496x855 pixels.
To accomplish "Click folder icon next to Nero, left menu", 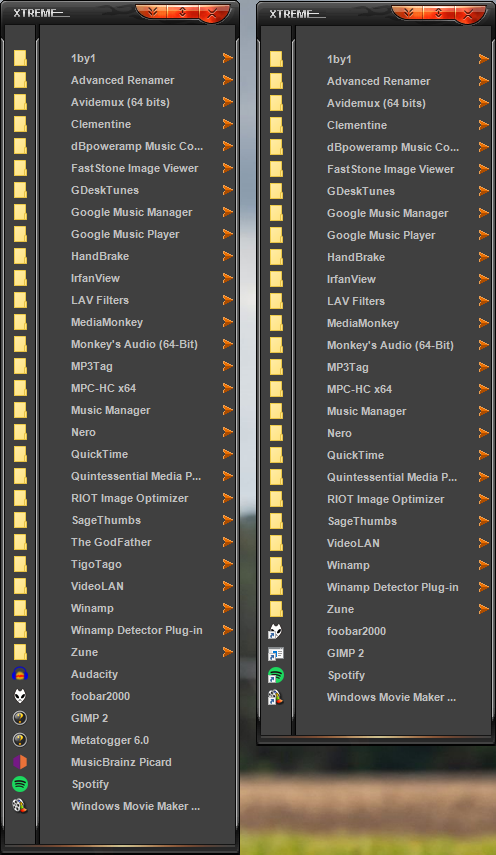I will pyautogui.click(x=20, y=432).
